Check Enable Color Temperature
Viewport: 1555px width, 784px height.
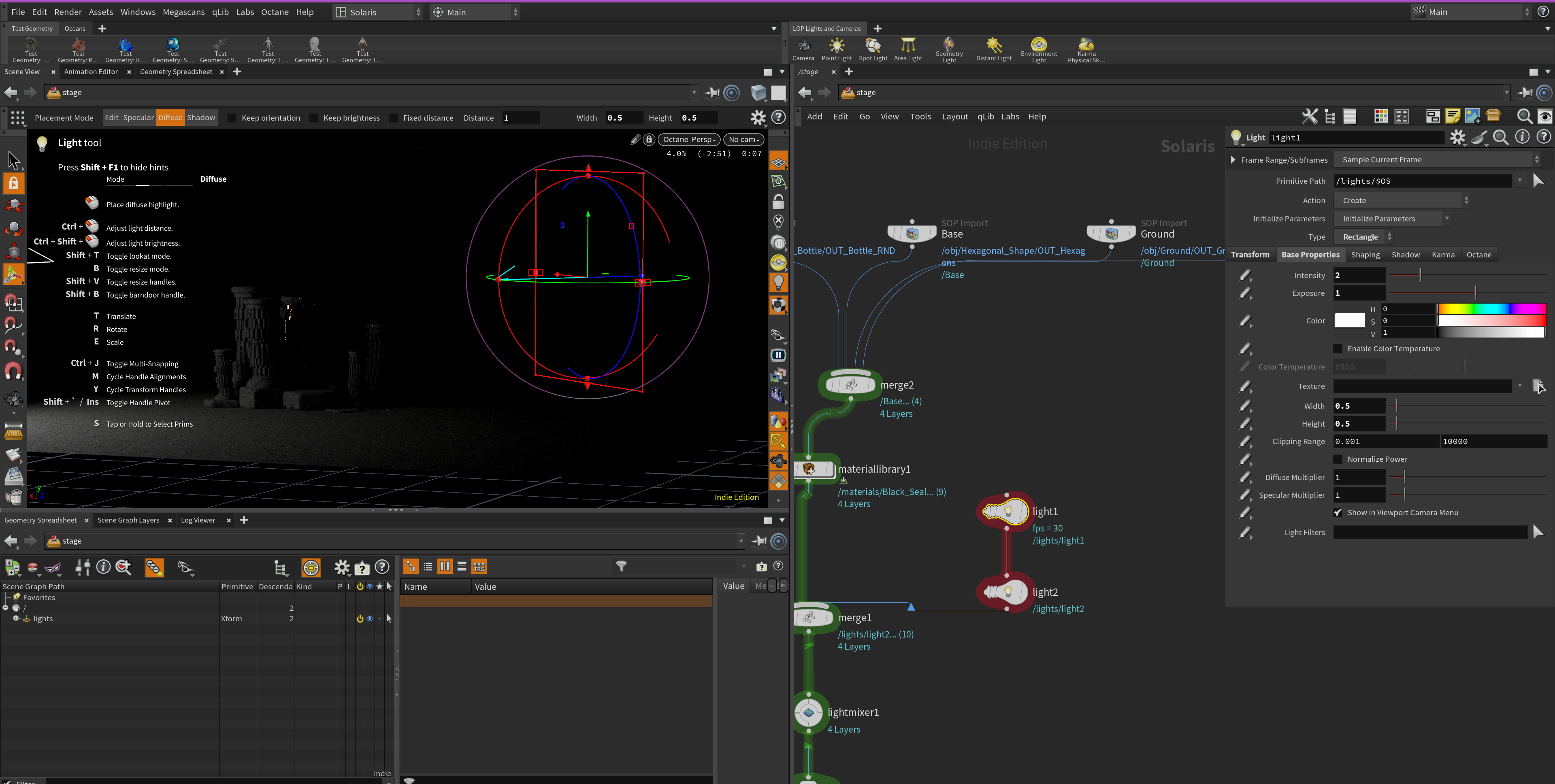point(1338,349)
